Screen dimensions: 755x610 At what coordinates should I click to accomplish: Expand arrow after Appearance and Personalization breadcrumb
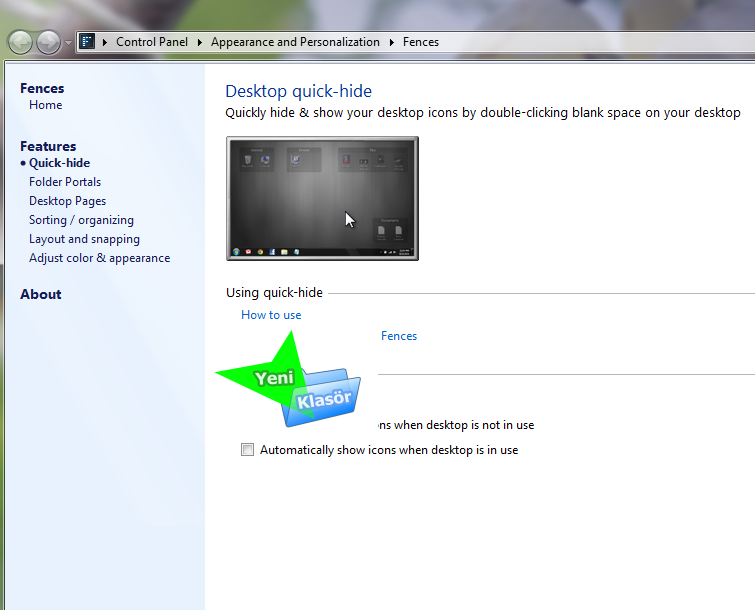(392, 42)
